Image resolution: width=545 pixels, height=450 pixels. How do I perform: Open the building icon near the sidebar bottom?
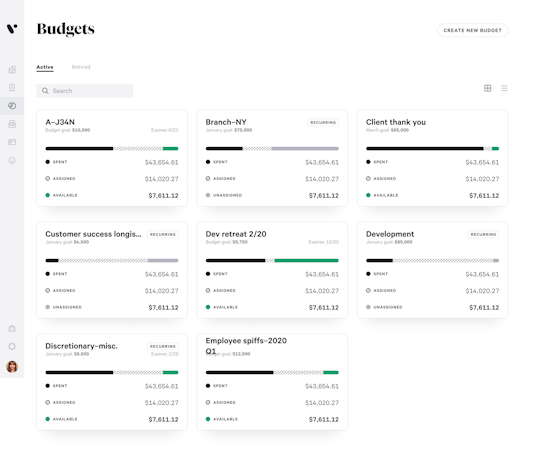tap(12, 328)
